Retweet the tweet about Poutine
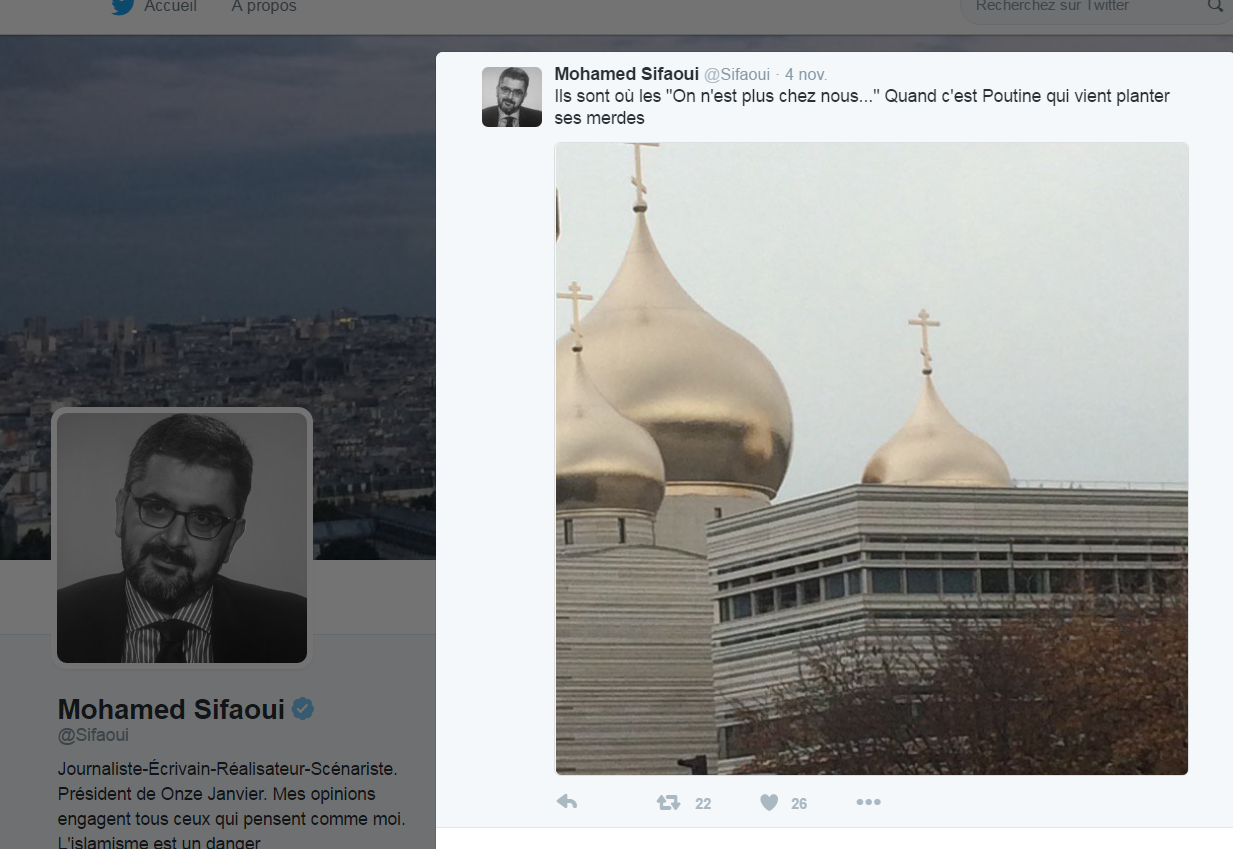 tap(668, 802)
